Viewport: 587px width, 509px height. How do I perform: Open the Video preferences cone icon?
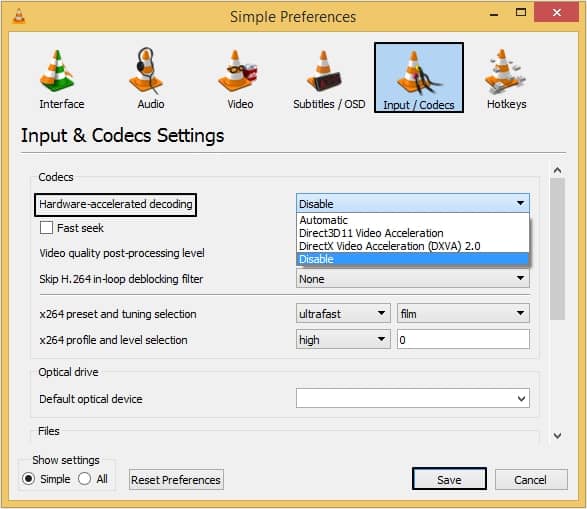(238, 71)
